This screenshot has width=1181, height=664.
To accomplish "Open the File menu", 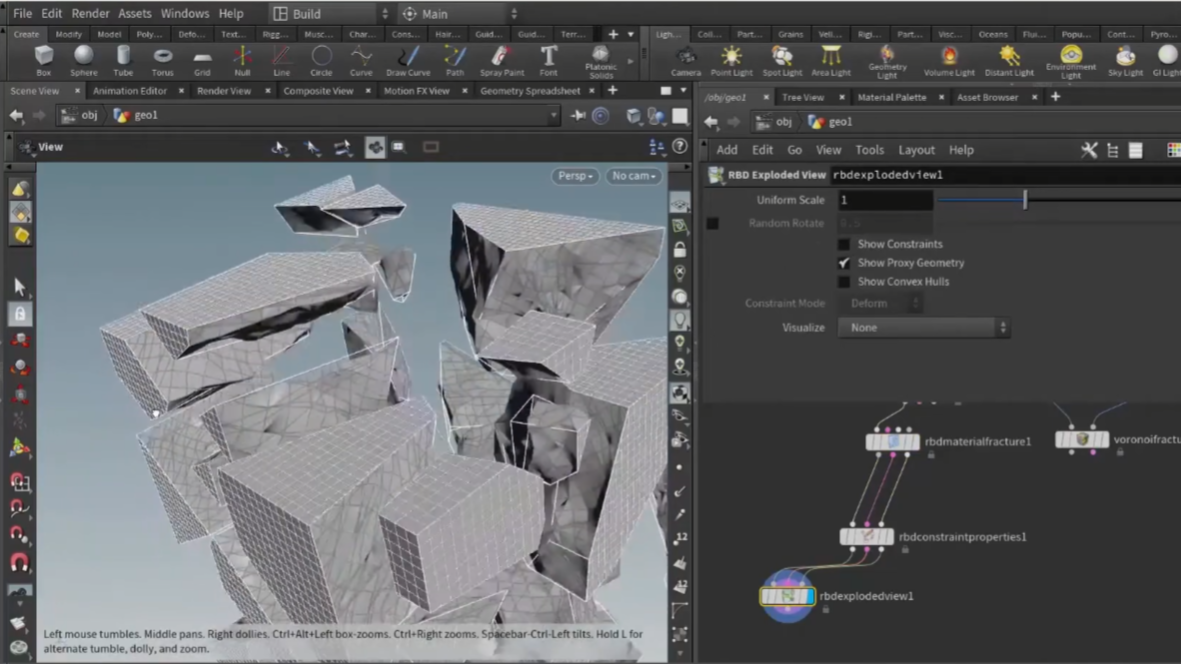I will coord(23,14).
